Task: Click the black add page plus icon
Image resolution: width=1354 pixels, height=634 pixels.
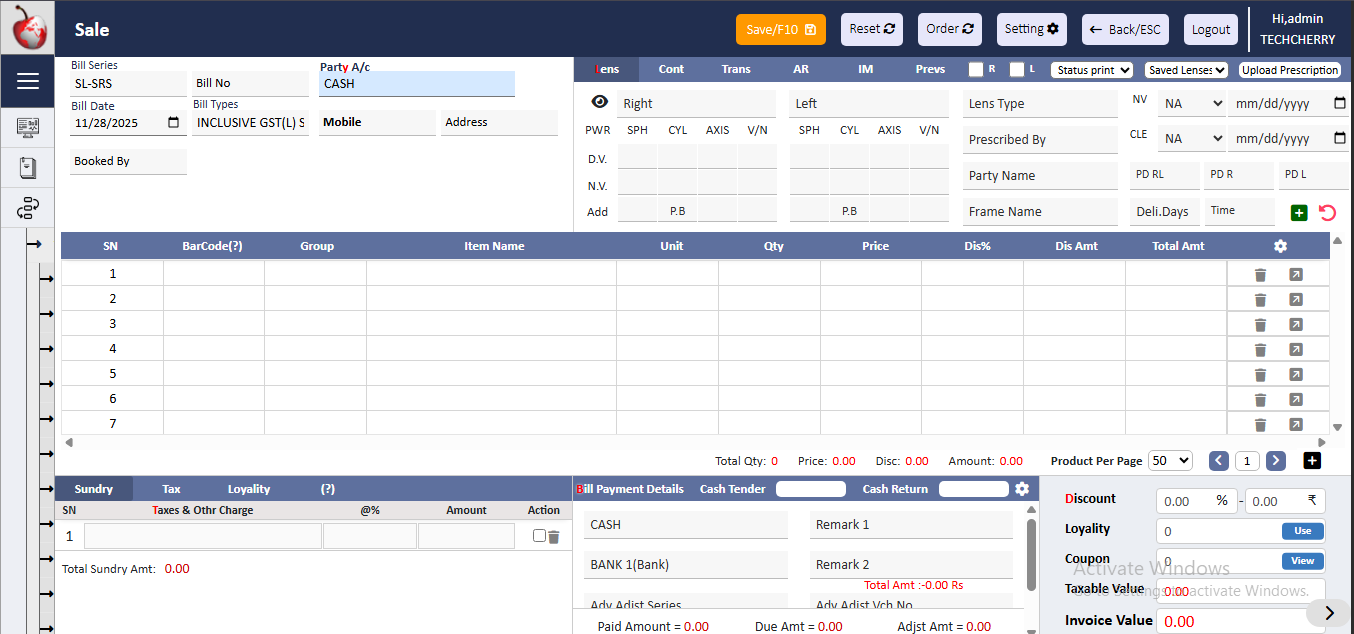Action: tap(1313, 460)
